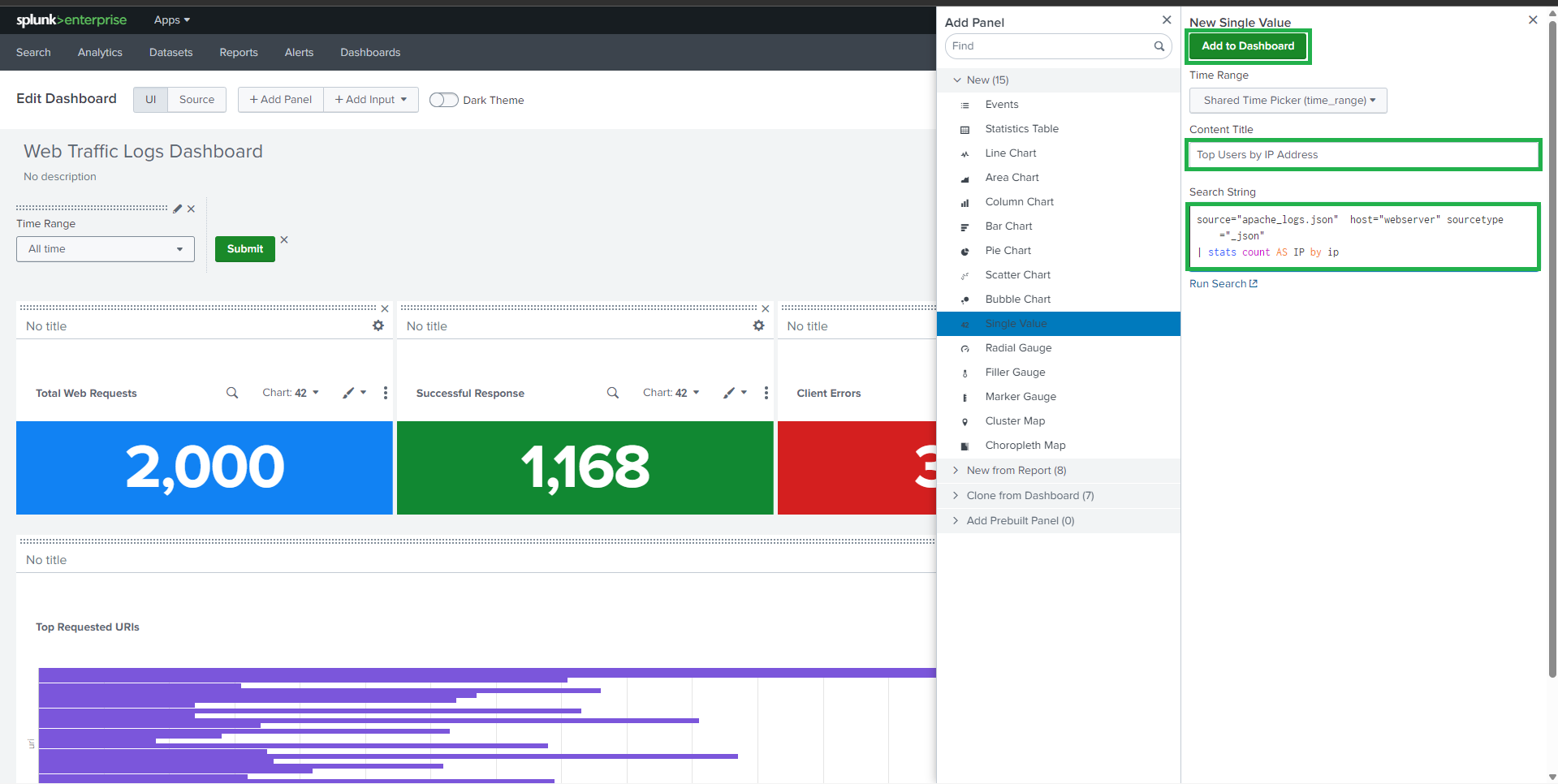Open more actions menu for Successful Response
This screenshot has height=784, width=1558.
(766, 393)
